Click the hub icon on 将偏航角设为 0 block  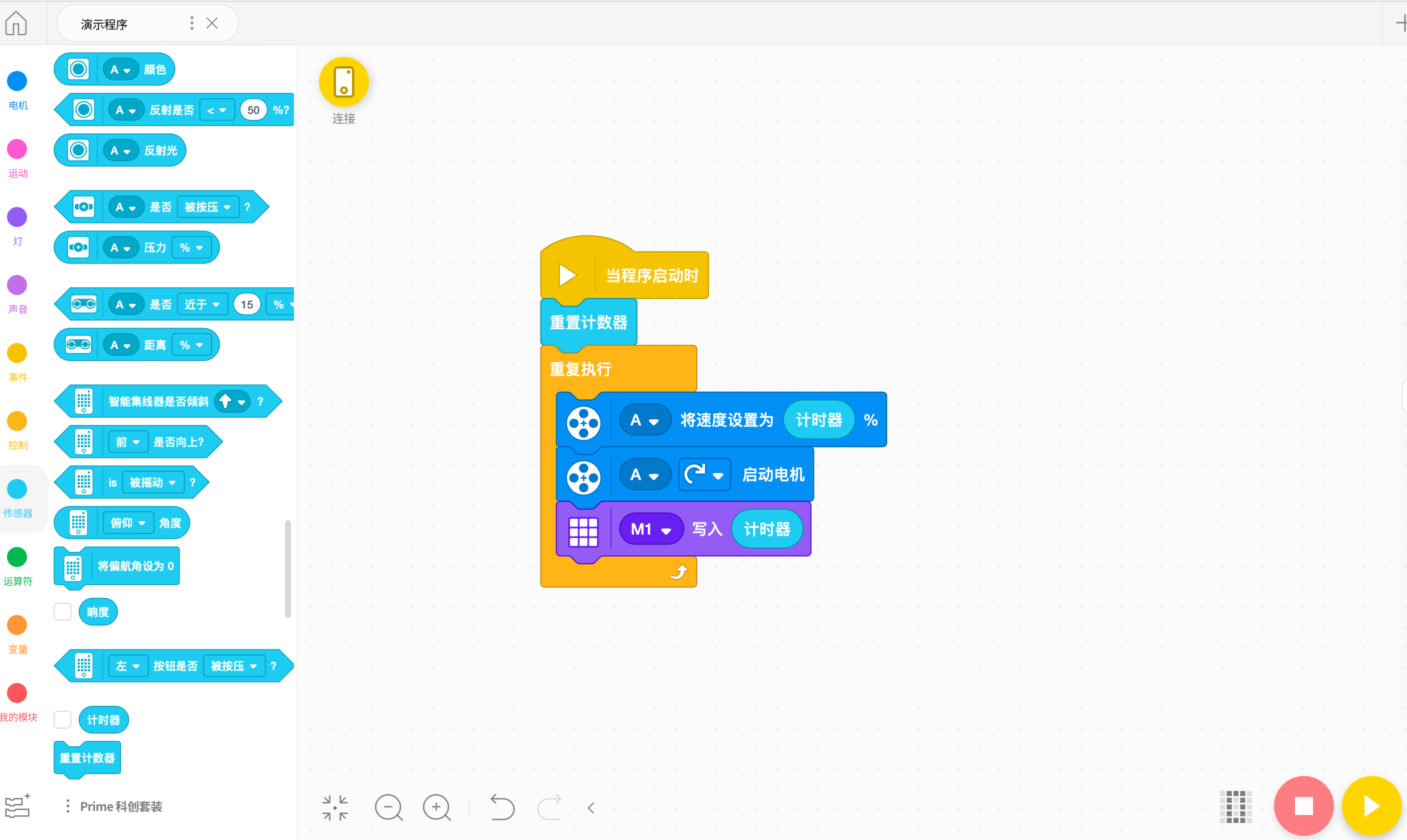(73, 568)
